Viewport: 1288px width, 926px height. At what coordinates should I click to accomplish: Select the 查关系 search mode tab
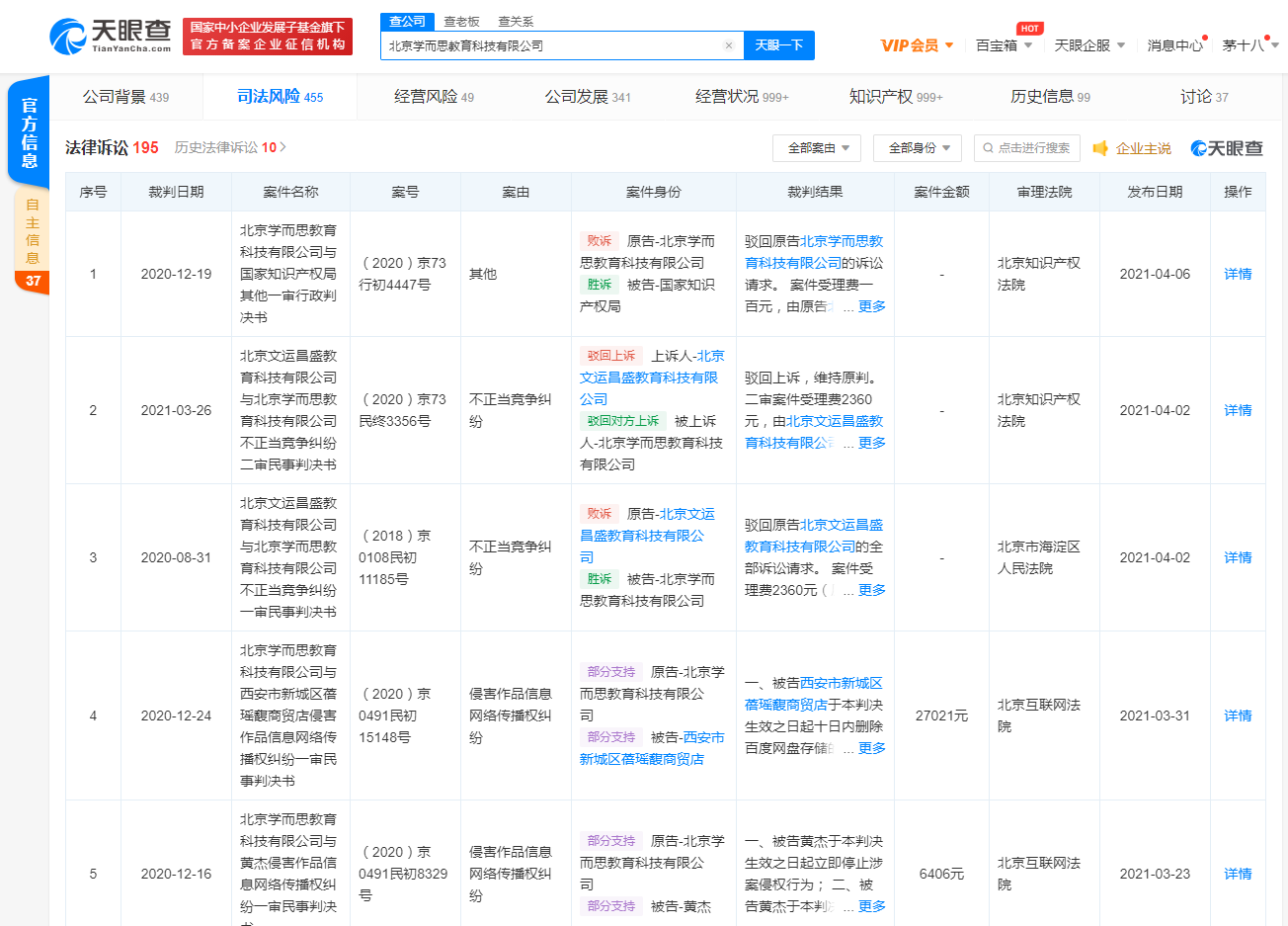[516, 22]
